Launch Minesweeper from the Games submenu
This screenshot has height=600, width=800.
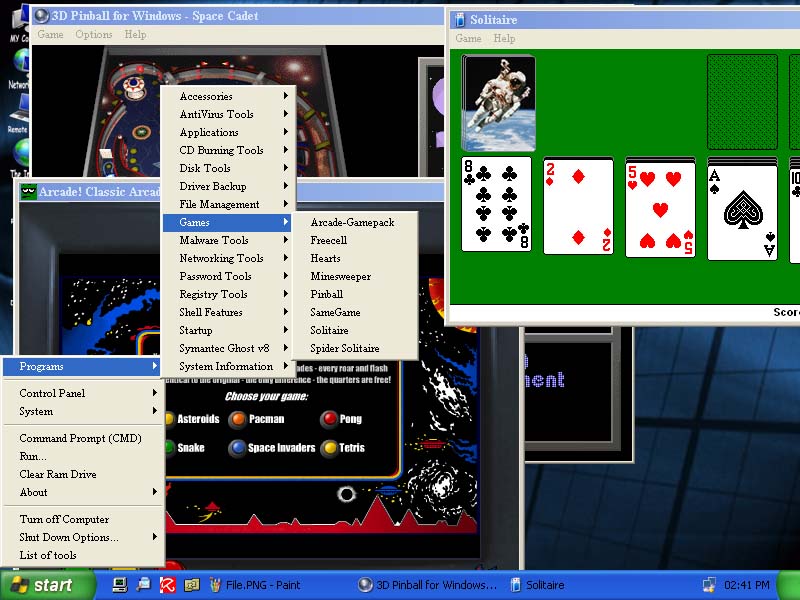pyautogui.click(x=340, y=276)
